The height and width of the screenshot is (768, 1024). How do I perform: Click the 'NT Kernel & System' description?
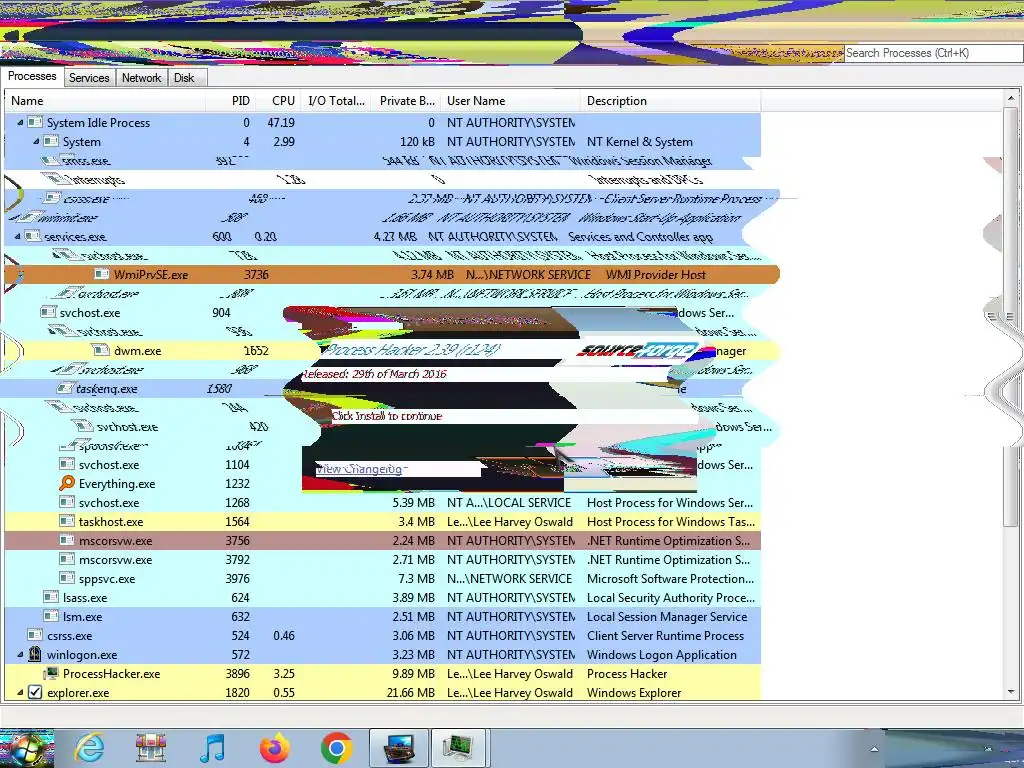639,141
